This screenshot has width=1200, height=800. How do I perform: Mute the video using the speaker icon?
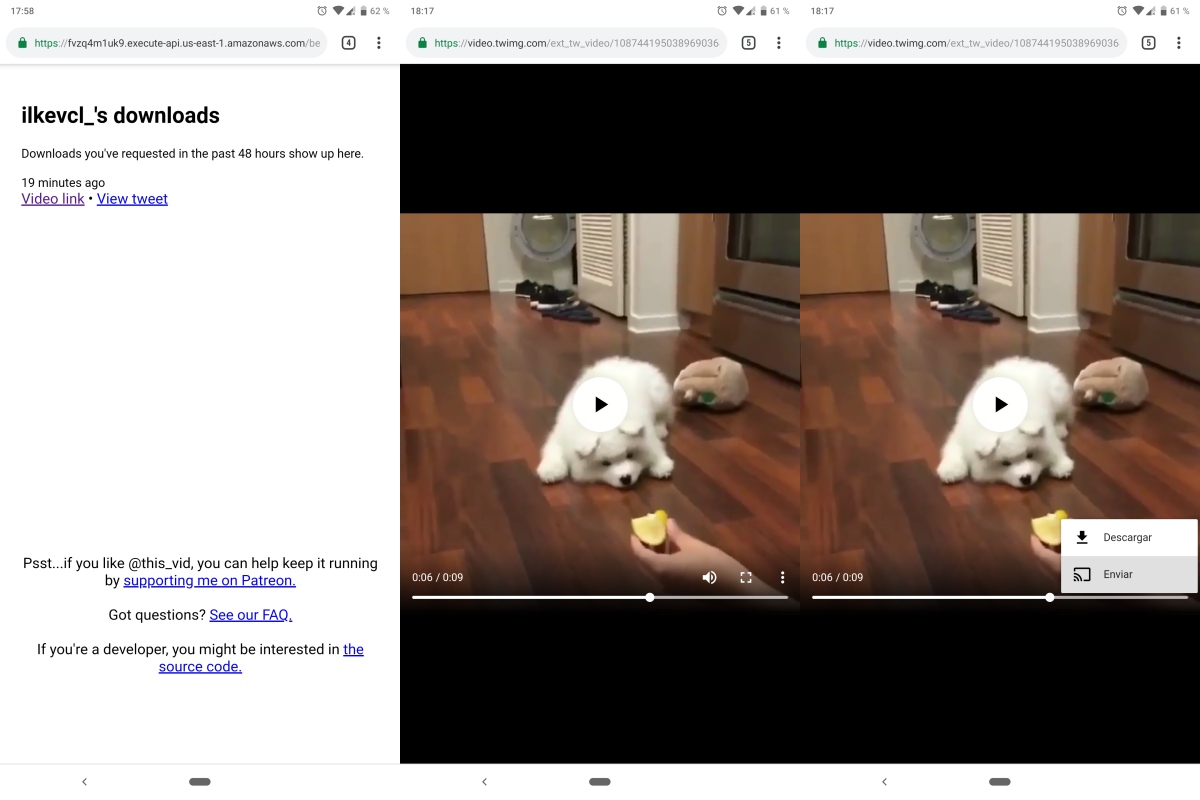click(x=709, y=577)
